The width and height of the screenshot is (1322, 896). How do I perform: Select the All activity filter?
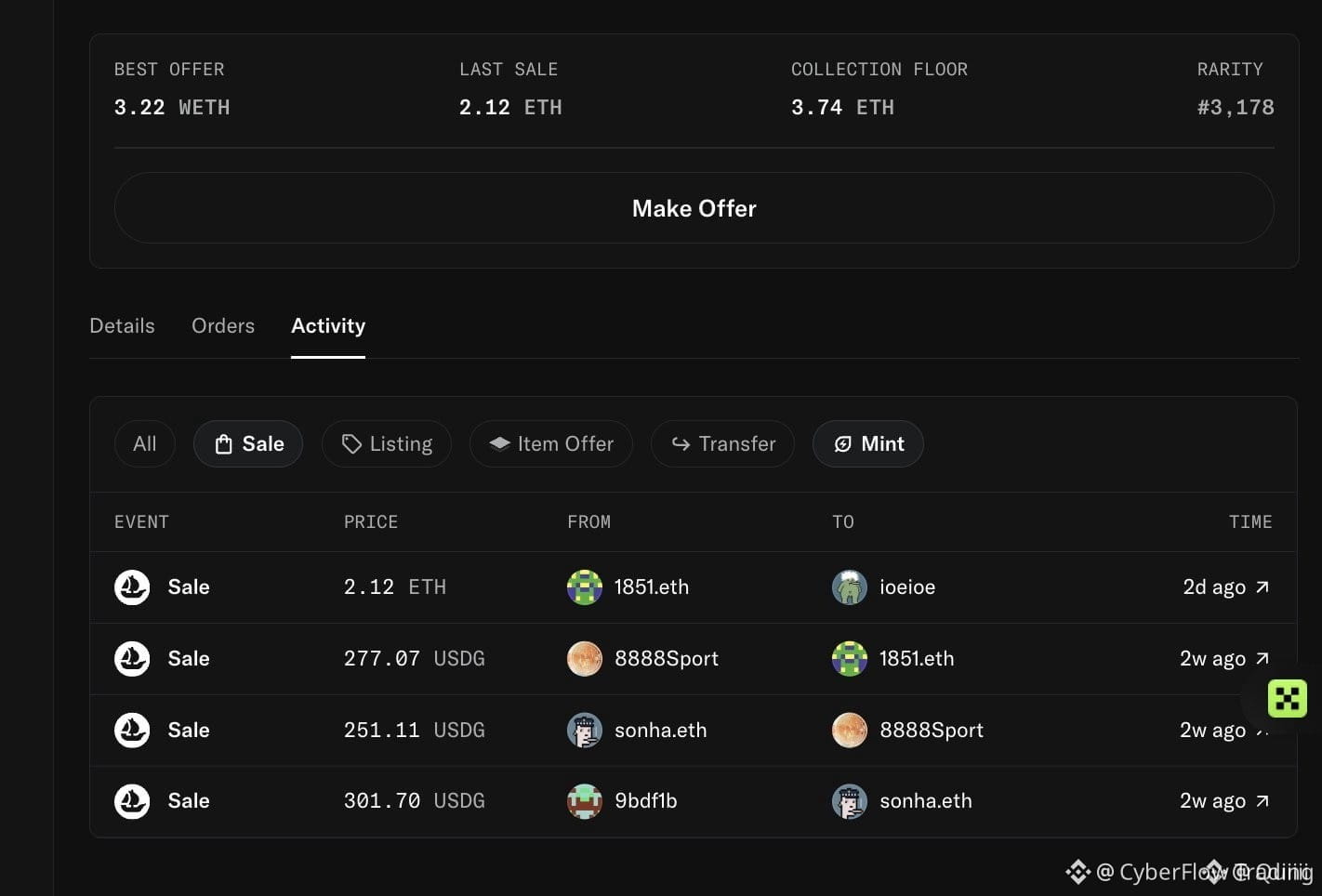coord(145,444)
